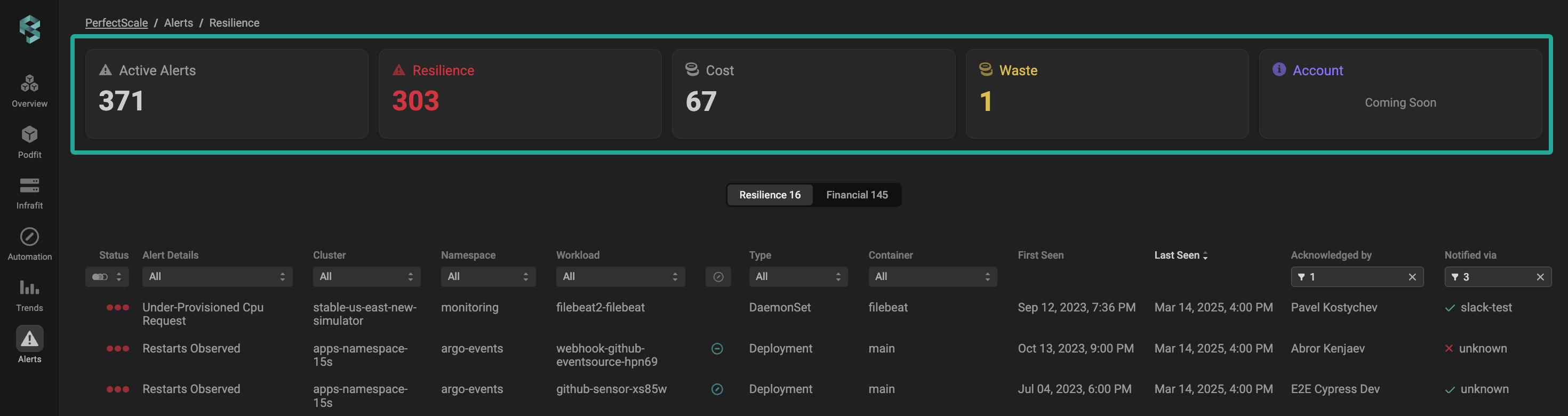Screen dimensions: 1568x416
Task: Select the Waste alerts summary card
Action: coord(1106,94)
